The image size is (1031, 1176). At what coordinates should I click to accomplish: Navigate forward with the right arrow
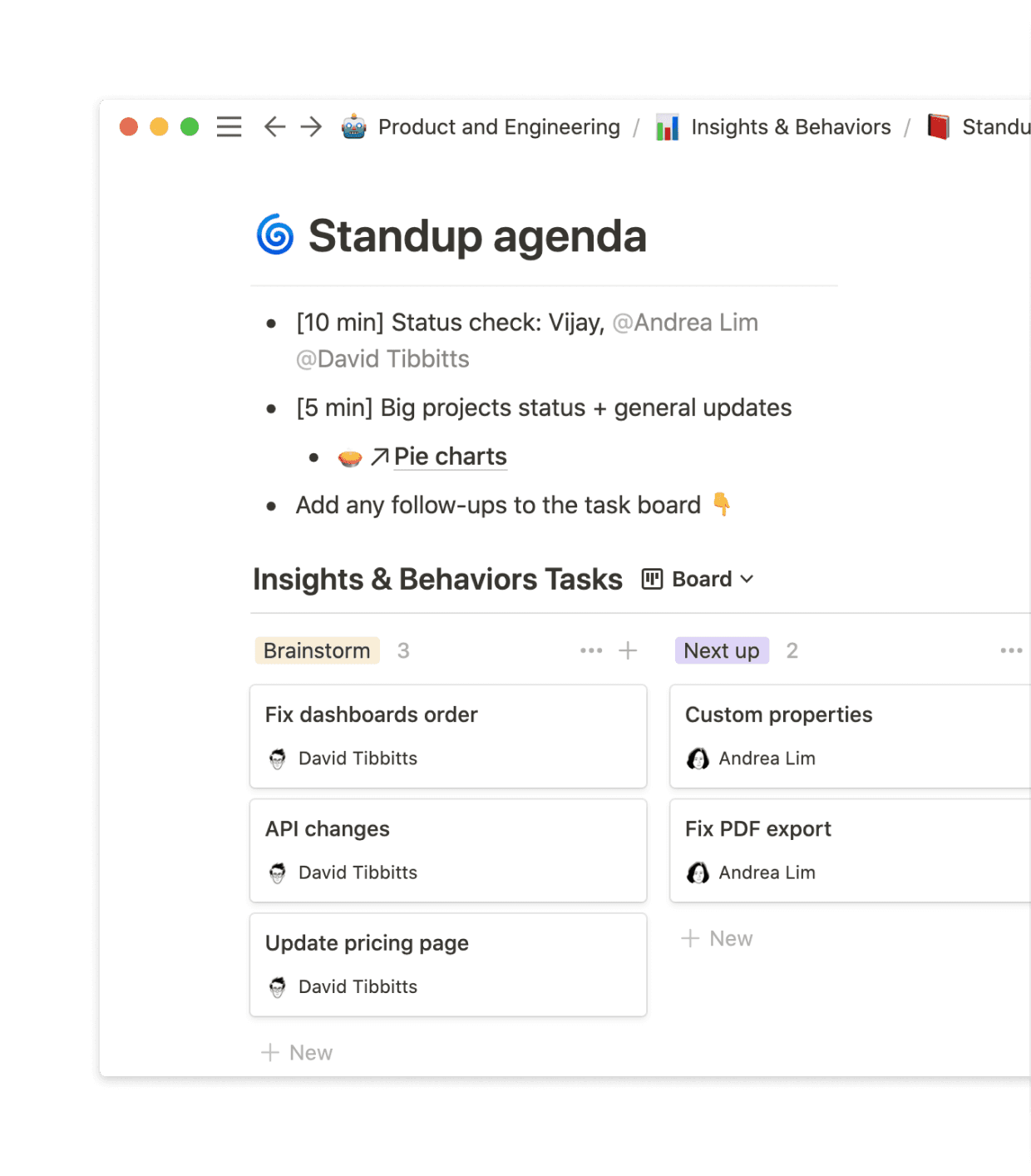pyautogui.click(x=311, y=126)
